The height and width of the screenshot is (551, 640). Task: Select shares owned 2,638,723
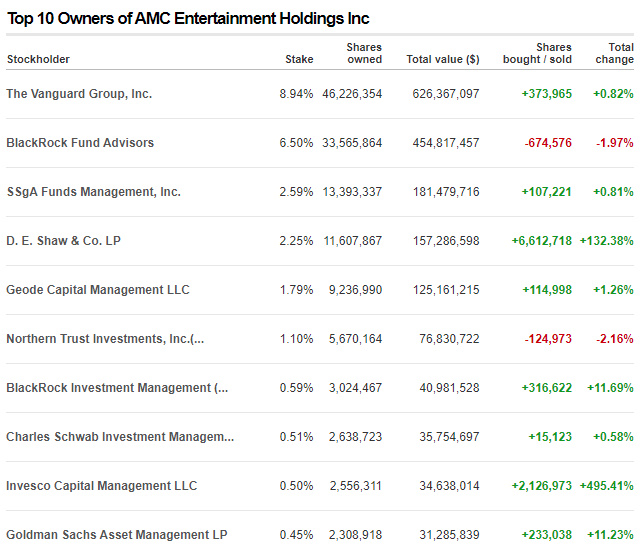356,437
